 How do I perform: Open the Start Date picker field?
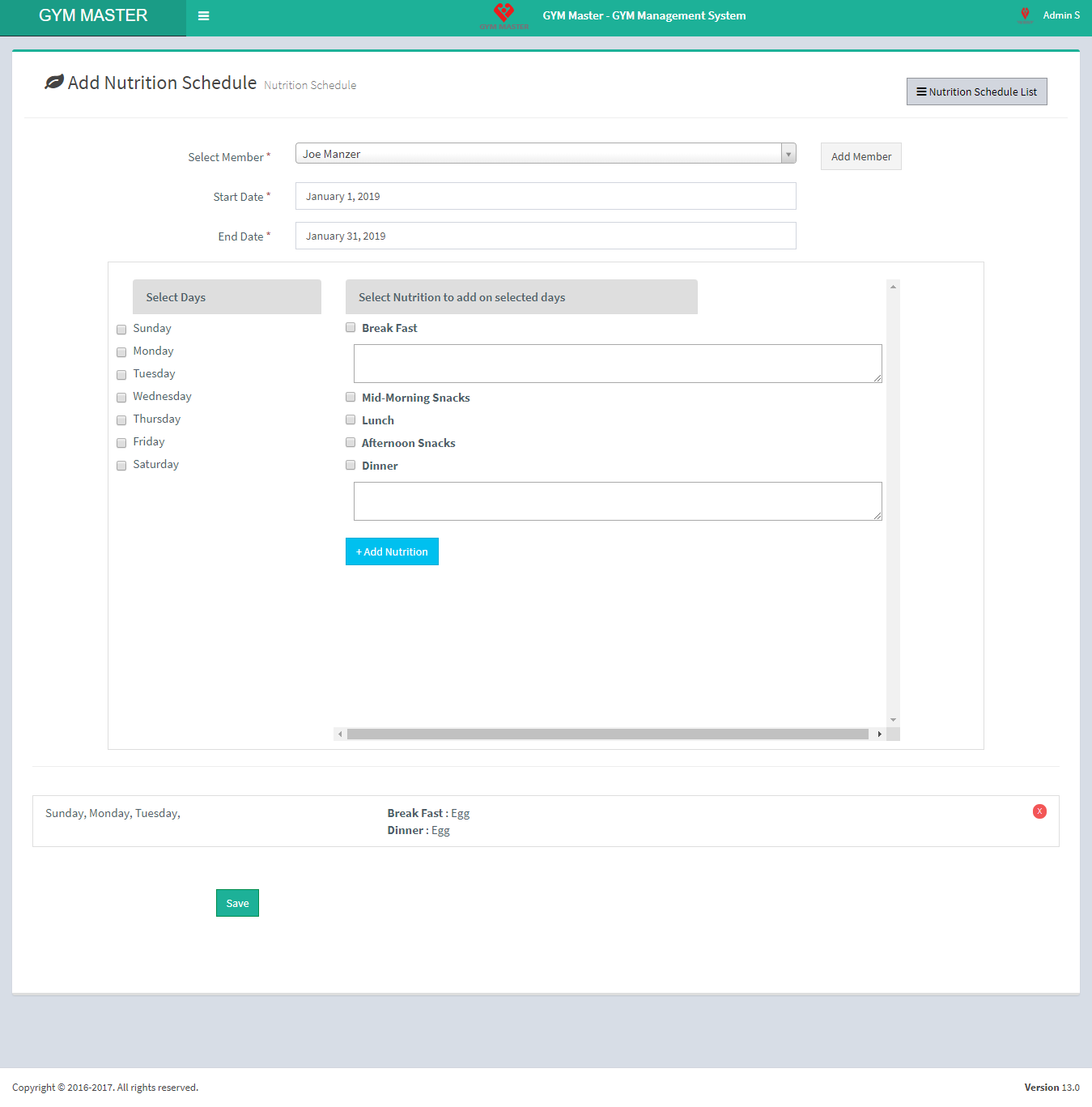tap(546, 196)
